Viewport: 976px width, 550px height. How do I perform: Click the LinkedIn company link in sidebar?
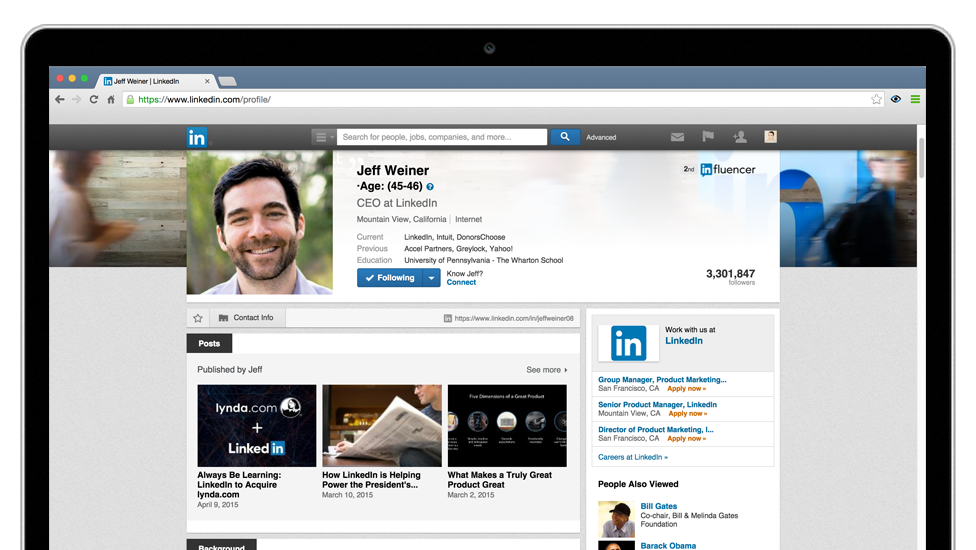[684, 341]
